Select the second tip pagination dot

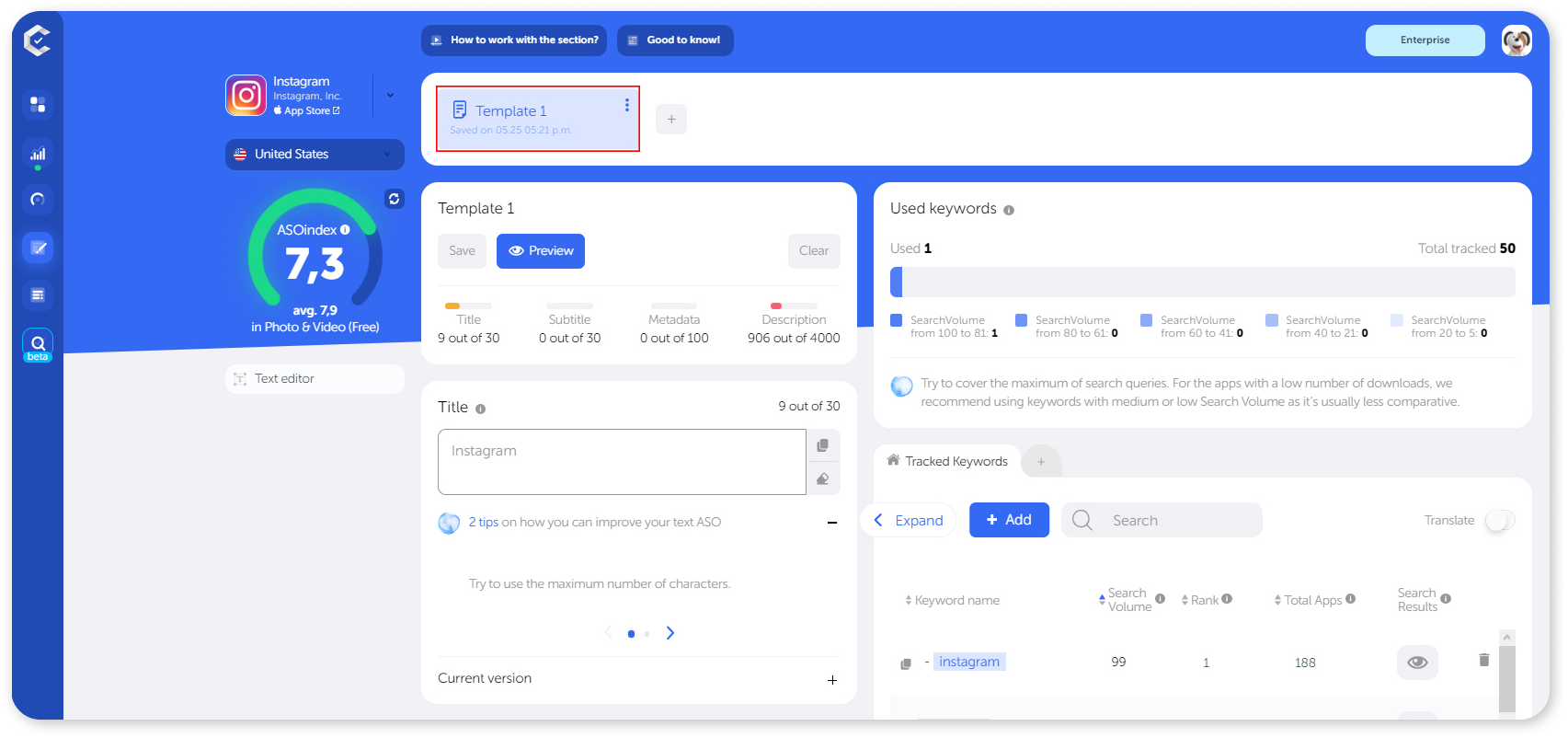(x=647, y=634)
